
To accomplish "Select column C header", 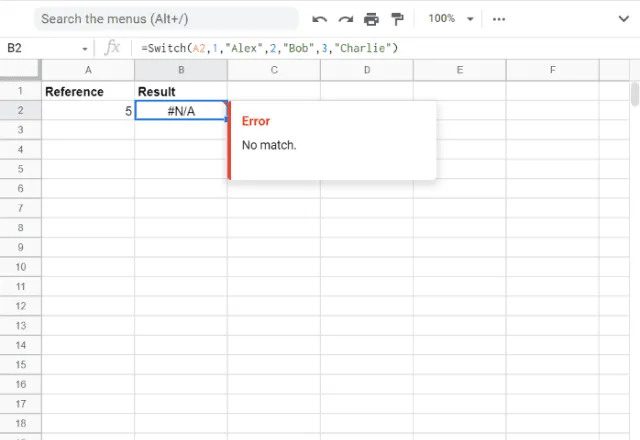I will point(273,69).
